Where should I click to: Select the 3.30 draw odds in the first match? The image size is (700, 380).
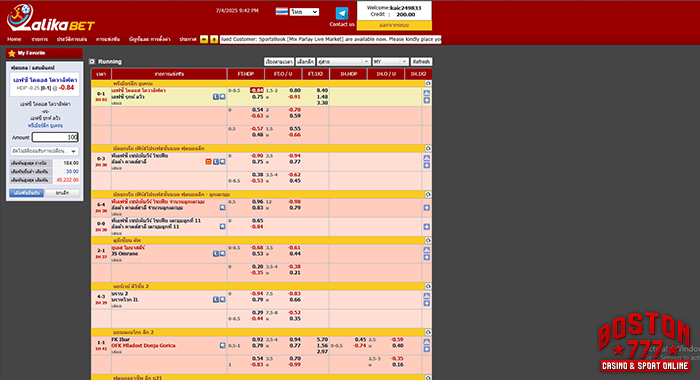pos(322,103)
